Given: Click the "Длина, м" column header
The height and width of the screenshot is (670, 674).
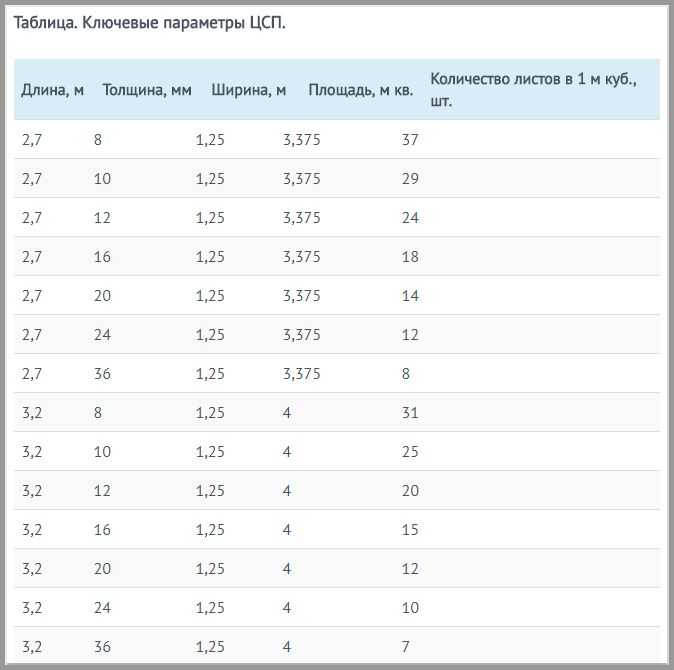Looking at the screenshot, I should [52, 90].
